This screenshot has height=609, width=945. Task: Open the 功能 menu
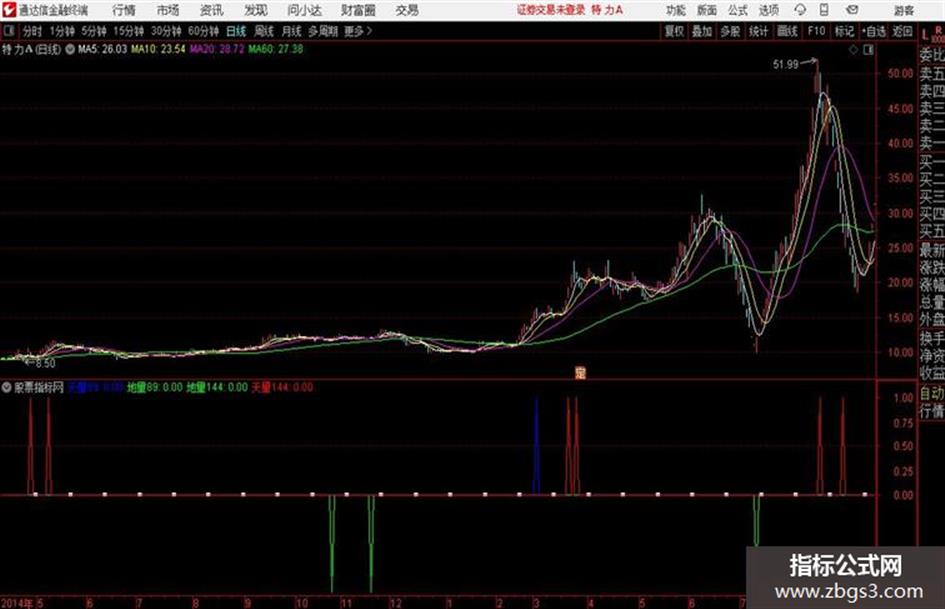(x=676, y=10)
